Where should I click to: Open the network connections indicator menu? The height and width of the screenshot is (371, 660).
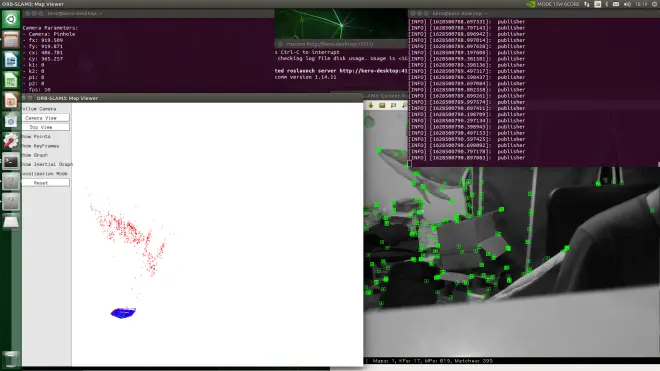click(587, 4)
